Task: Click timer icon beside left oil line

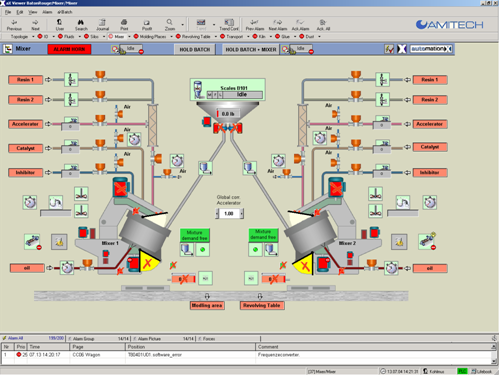Action: click(x=67, y=268)
